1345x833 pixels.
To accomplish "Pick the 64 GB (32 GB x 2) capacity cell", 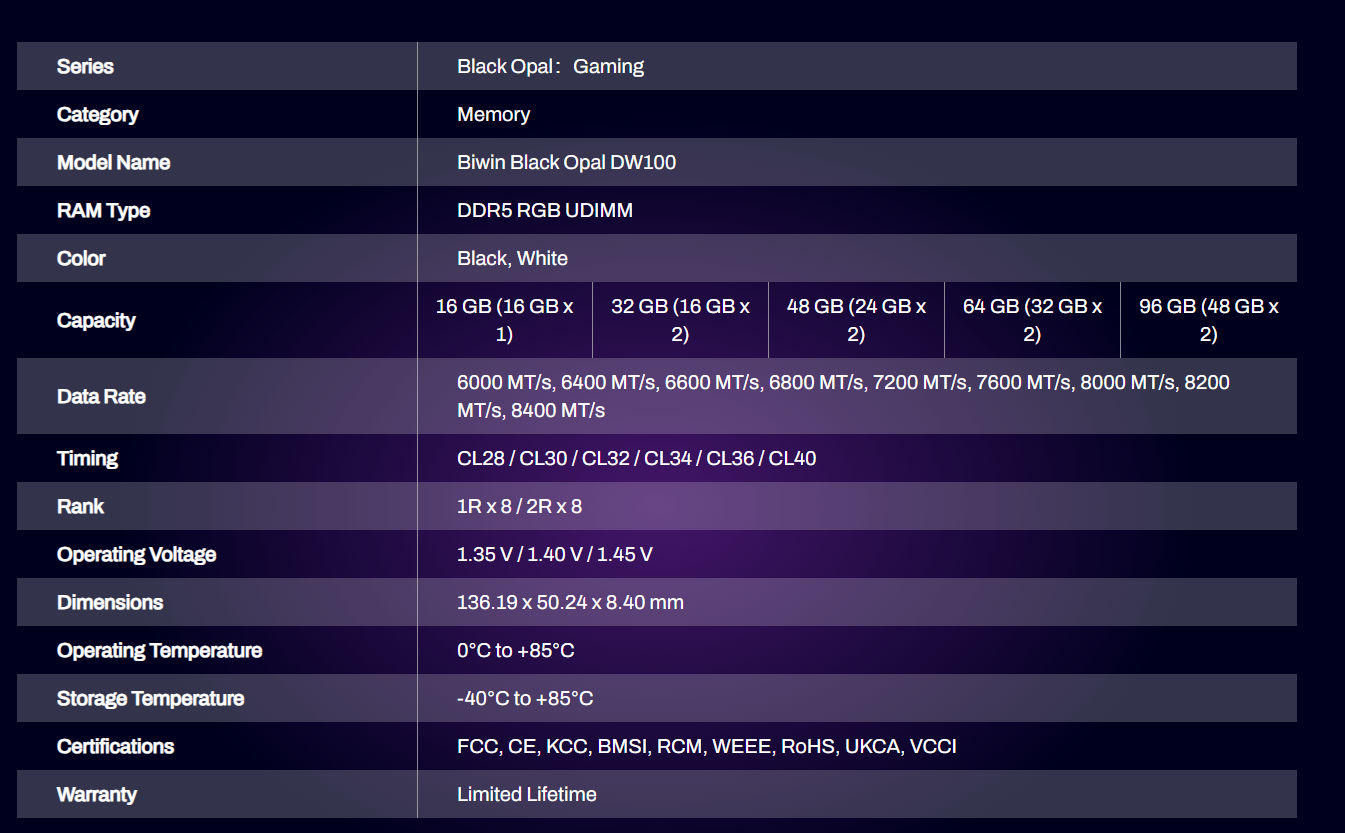I will (1032, 321).
